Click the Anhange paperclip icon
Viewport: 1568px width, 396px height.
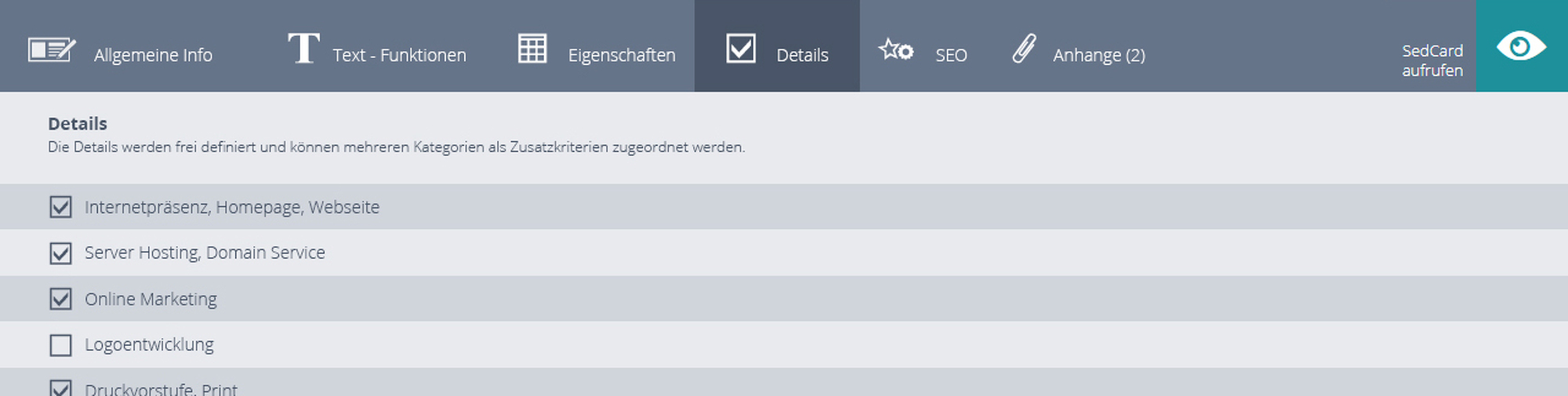[1024, 48]
